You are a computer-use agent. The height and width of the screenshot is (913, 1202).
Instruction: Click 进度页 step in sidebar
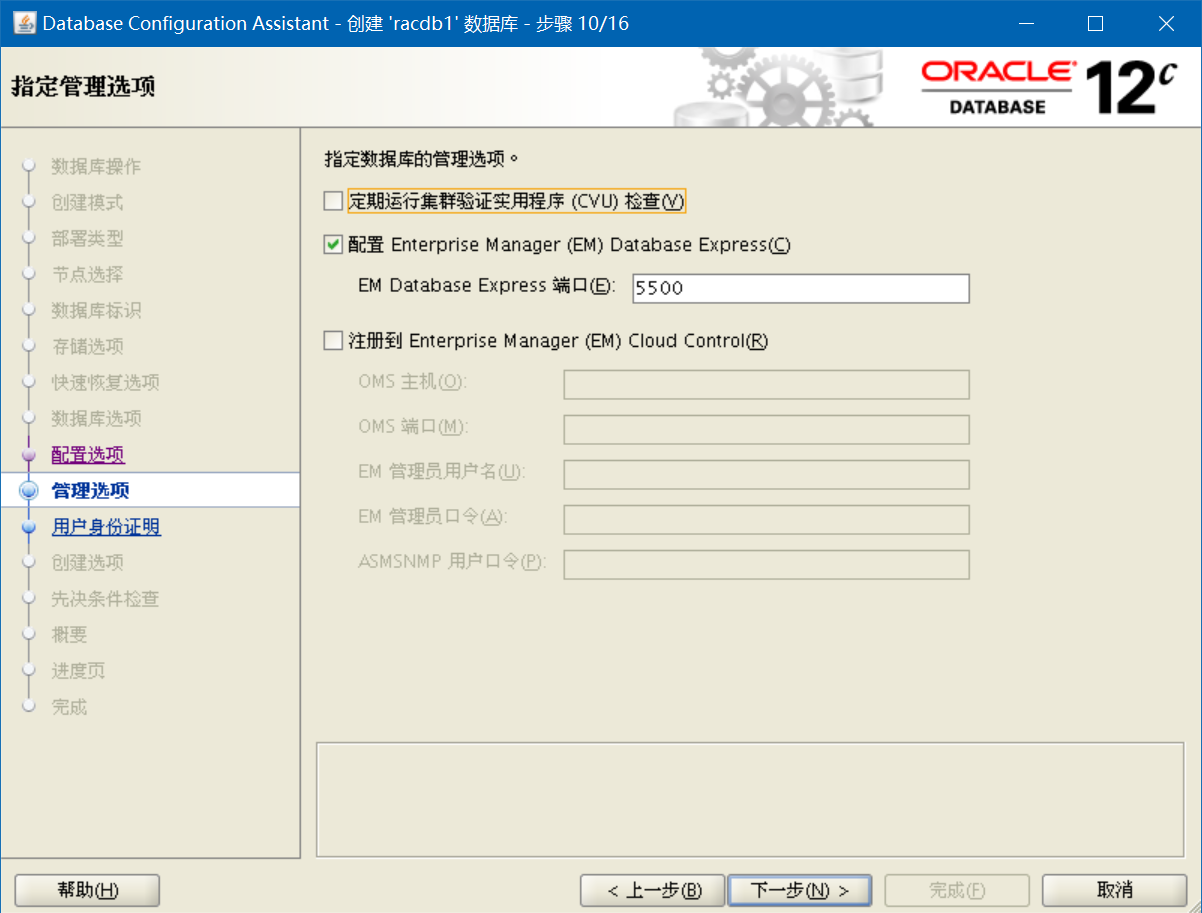[x=78, y=671]
